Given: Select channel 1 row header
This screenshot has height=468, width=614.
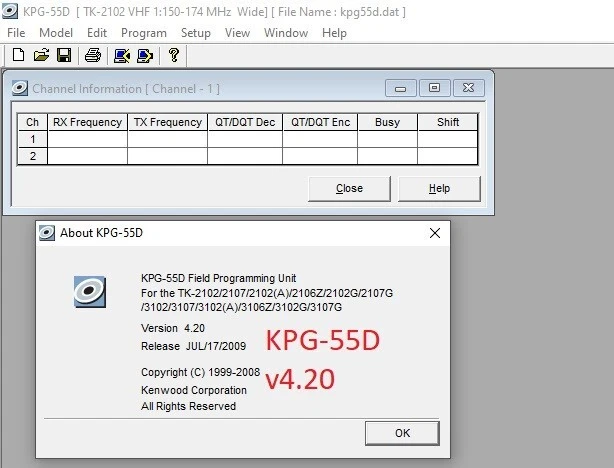Looking at the screenshot, I should pos(33,139).
